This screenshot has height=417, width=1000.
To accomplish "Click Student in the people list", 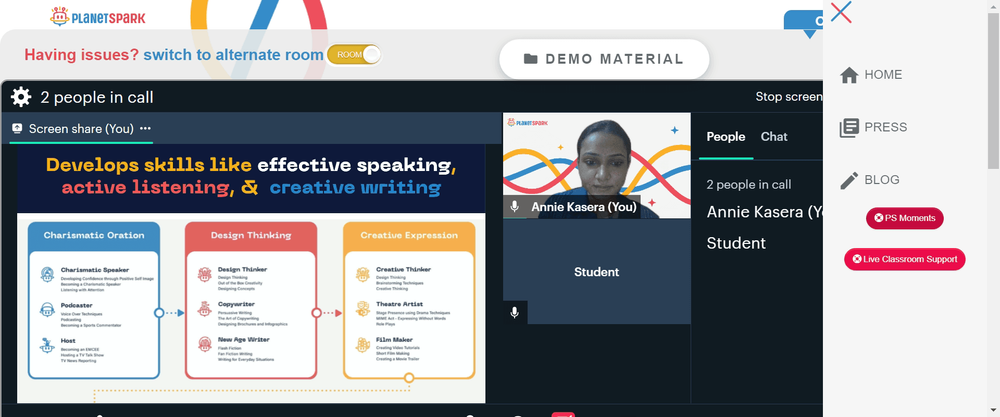I will (736, 243).
